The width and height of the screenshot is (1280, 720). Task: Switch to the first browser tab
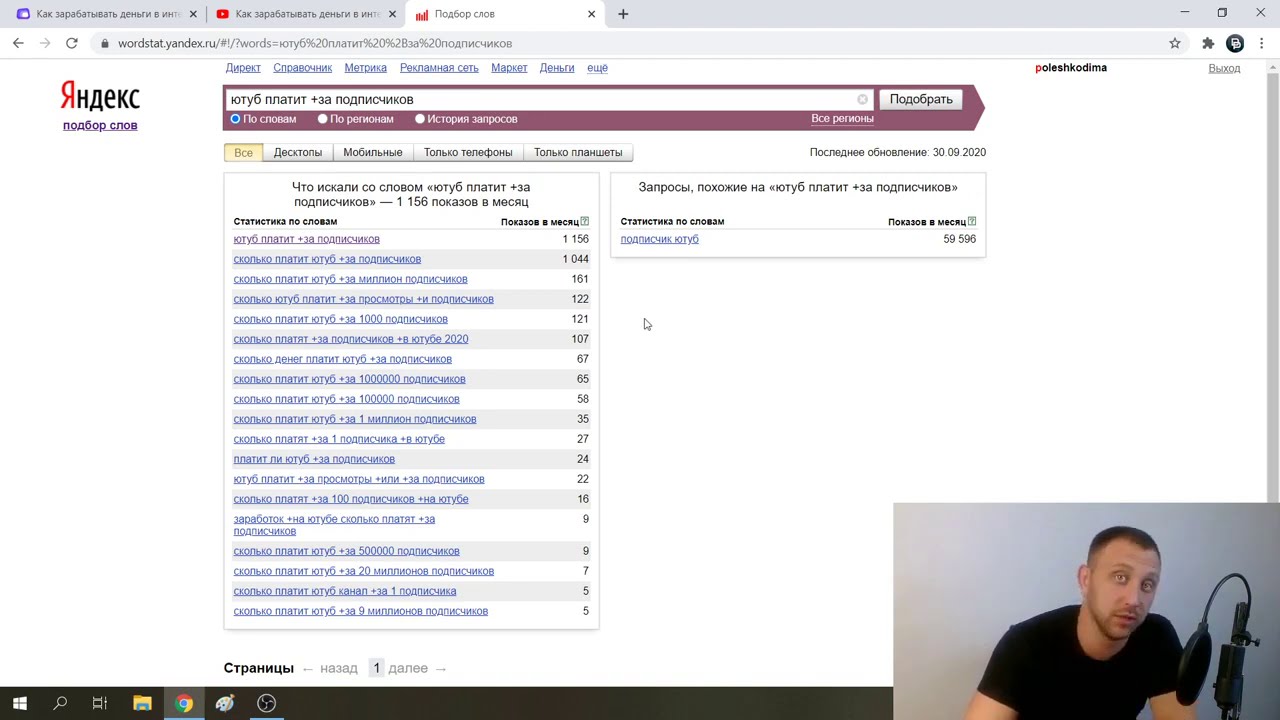click(107, 14)
